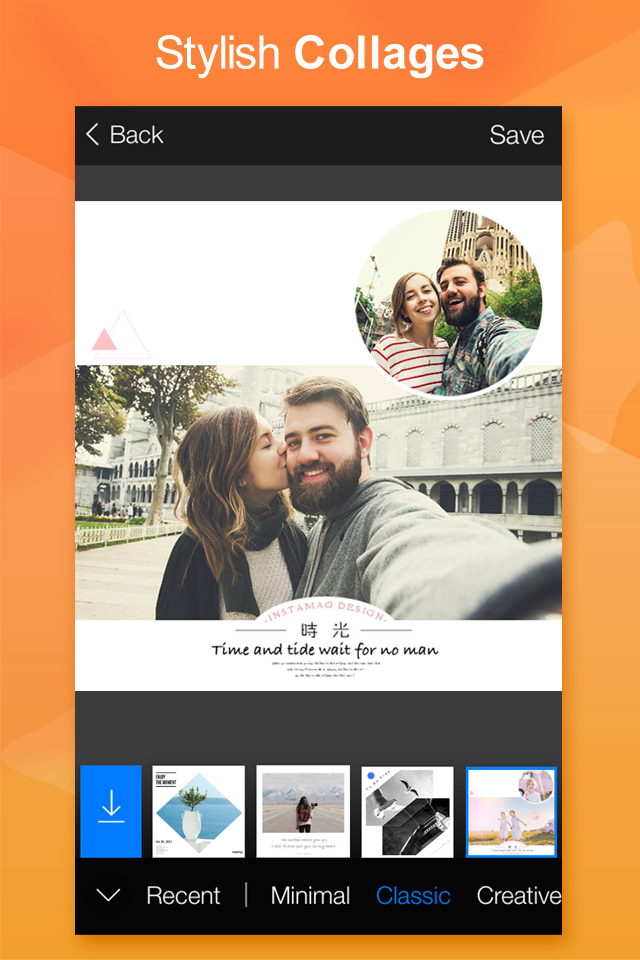
Task: Save the collage
Action: (516, 135)
